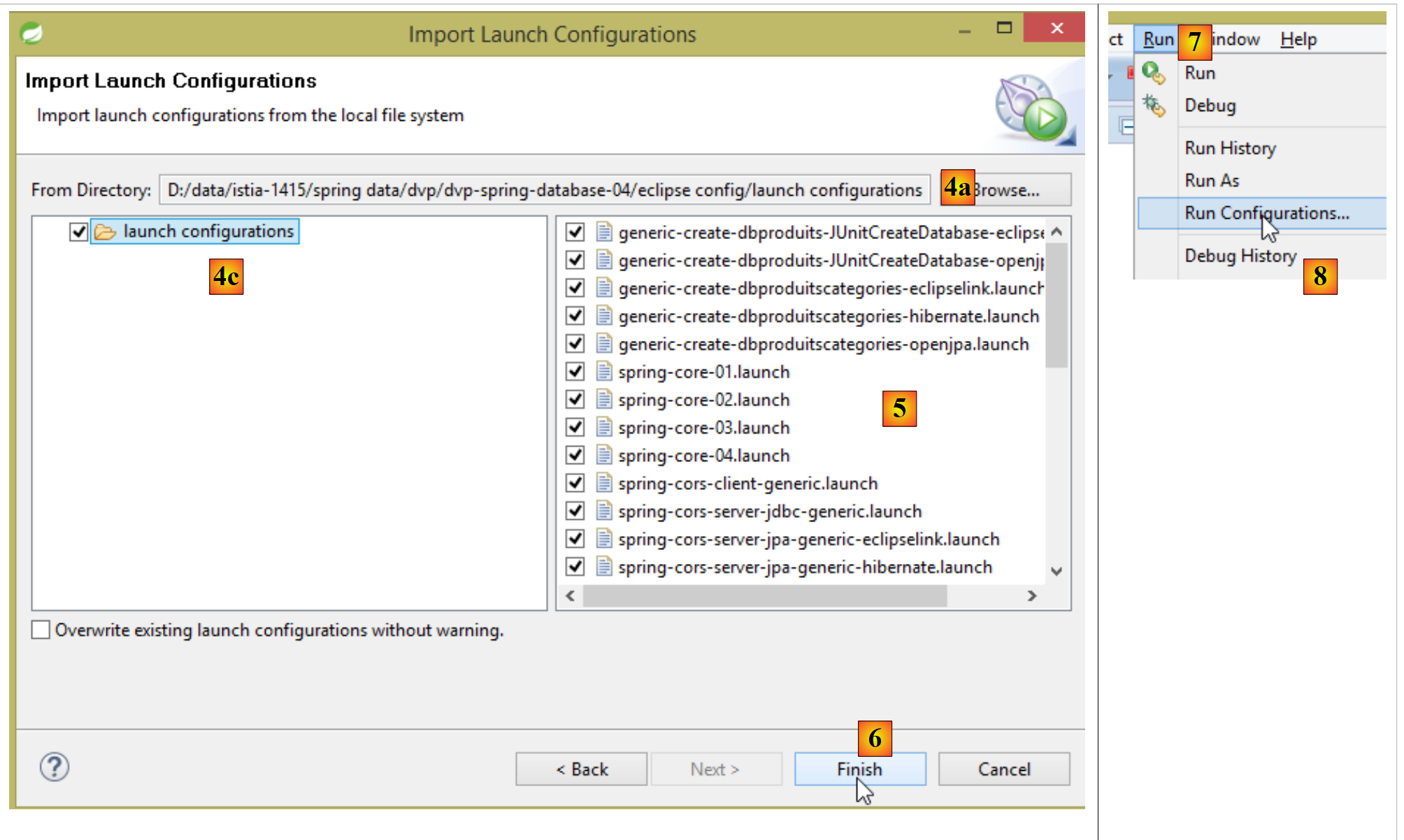Enable overwrite existing launch configurations checkbox

click(x=41, y=630)
